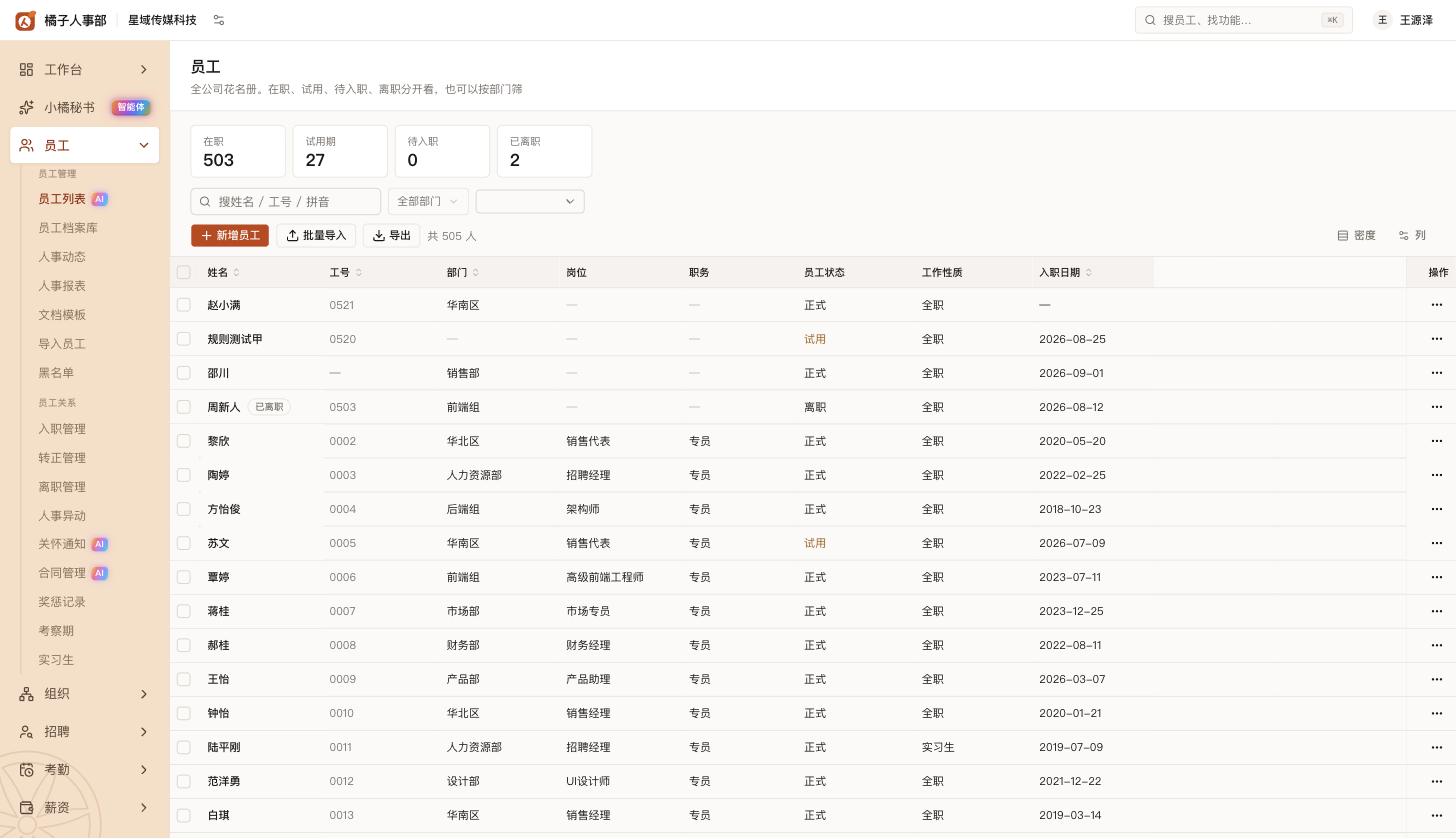Click the 橘子人事部 logo icon
Screen dimensions: 1456x839
[25, 20]
